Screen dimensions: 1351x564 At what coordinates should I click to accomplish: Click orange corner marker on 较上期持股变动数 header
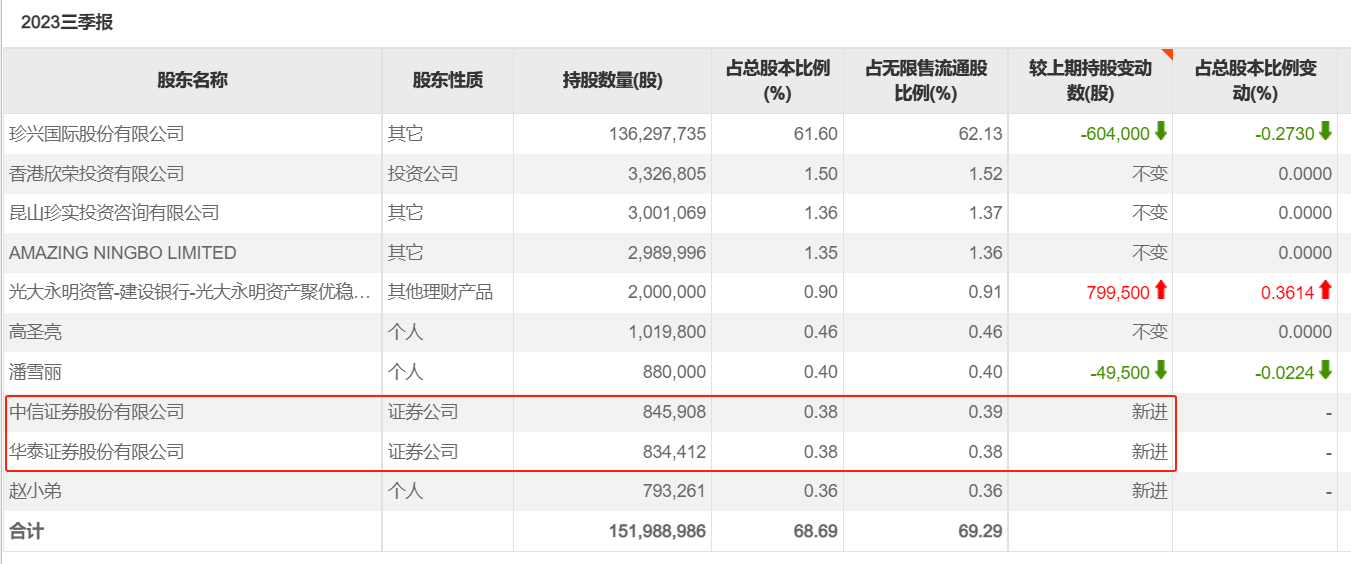(x=1166, y=54)
